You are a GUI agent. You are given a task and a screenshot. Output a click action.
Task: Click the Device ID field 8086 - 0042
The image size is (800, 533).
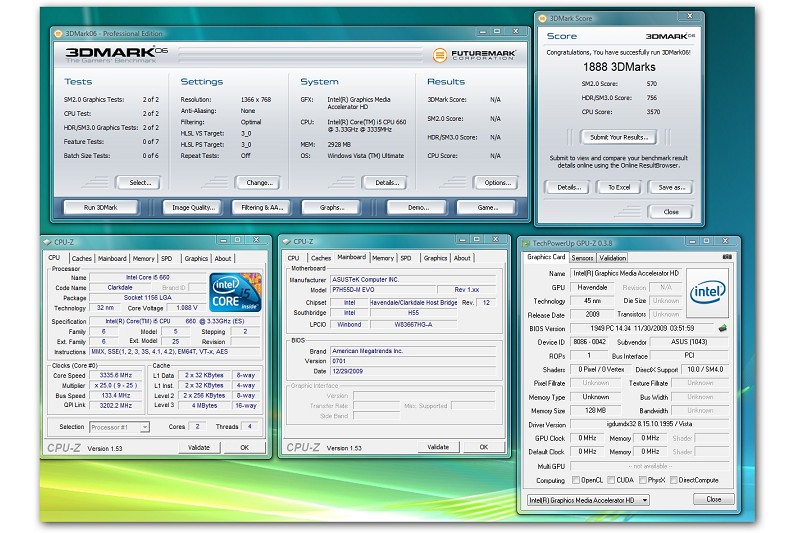click(x=589, y=342)
